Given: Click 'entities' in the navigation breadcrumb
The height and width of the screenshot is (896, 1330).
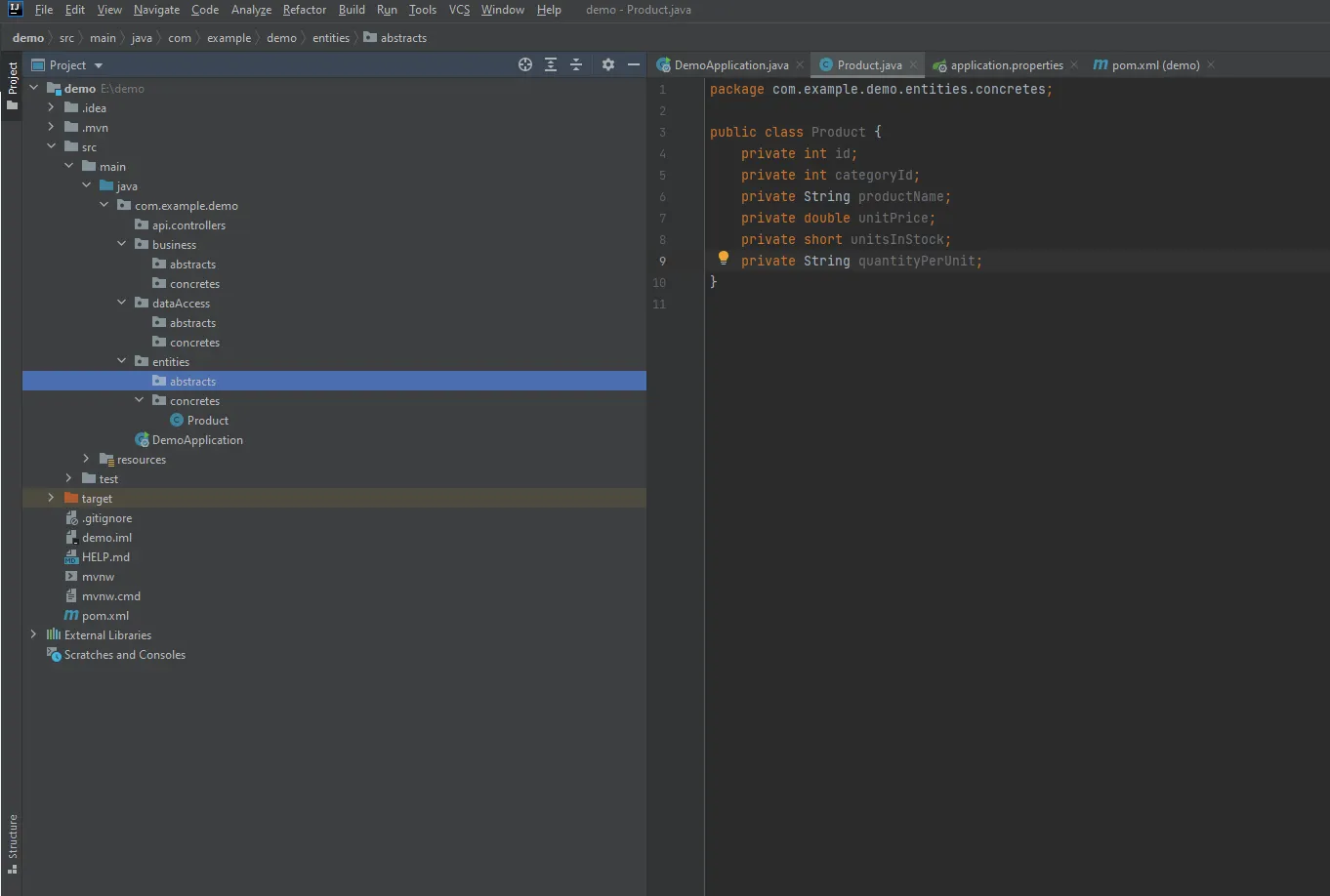Looking at the screenshot, I should (331, 38).
